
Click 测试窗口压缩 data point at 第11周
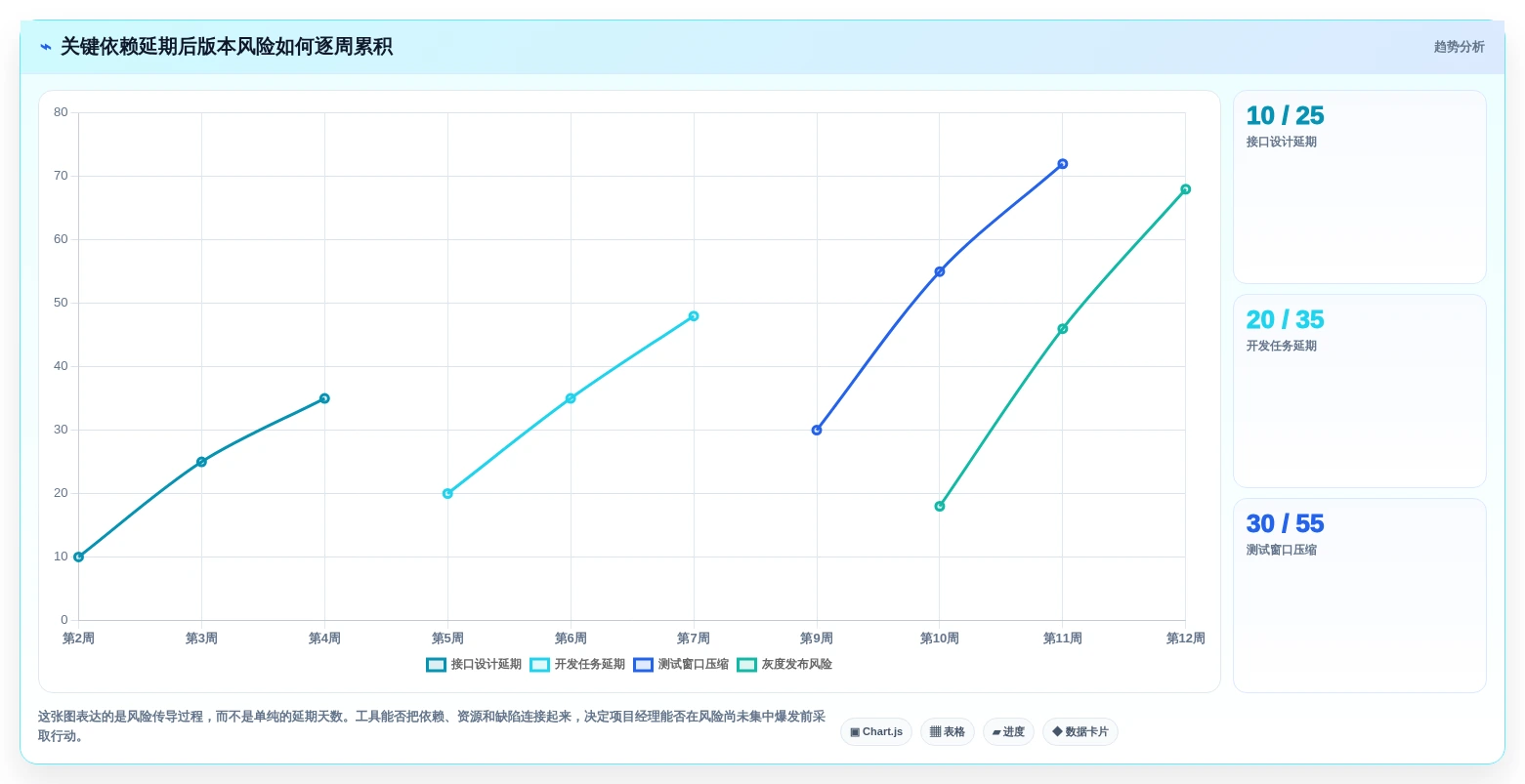pyautogui.click(x=1063, y=164)
